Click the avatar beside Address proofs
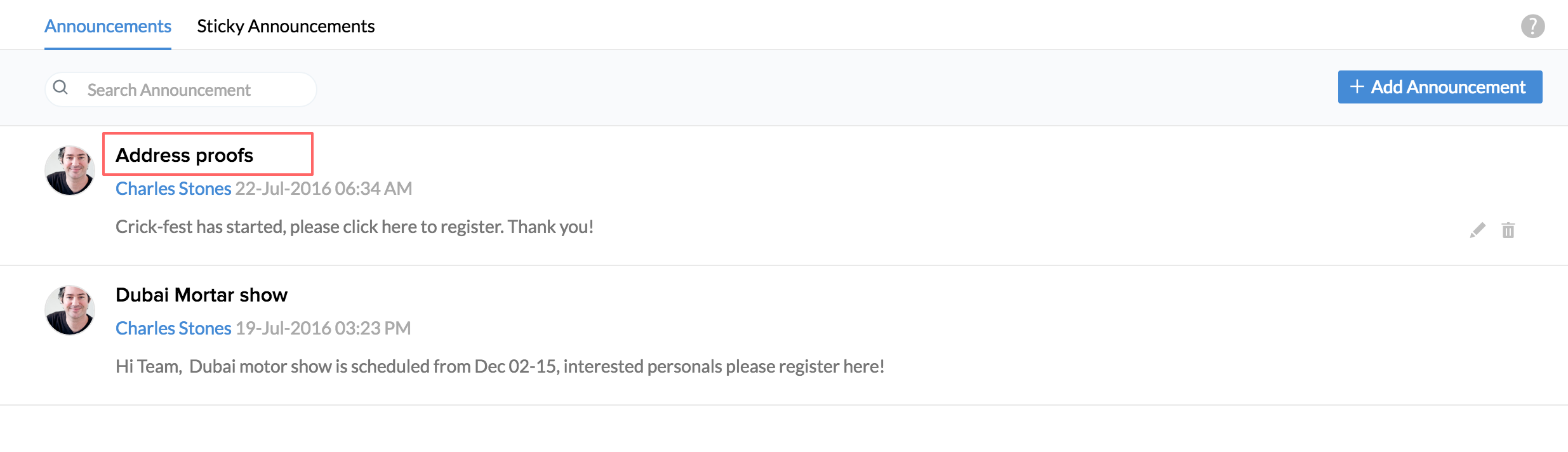Screen dimensions: 1568x452 70,170
